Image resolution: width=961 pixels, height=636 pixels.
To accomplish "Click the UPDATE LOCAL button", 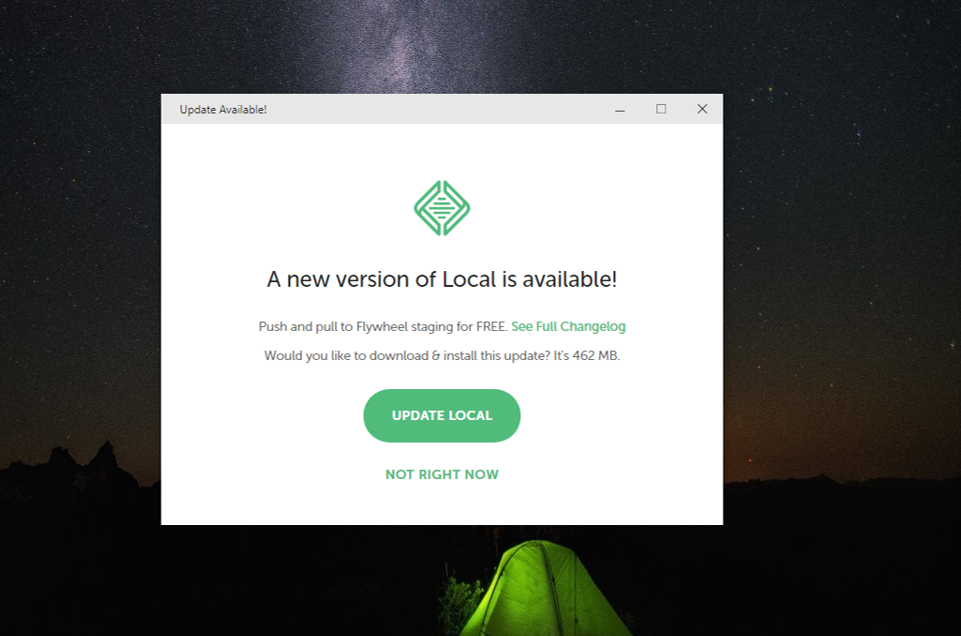I will coord(441,415).
